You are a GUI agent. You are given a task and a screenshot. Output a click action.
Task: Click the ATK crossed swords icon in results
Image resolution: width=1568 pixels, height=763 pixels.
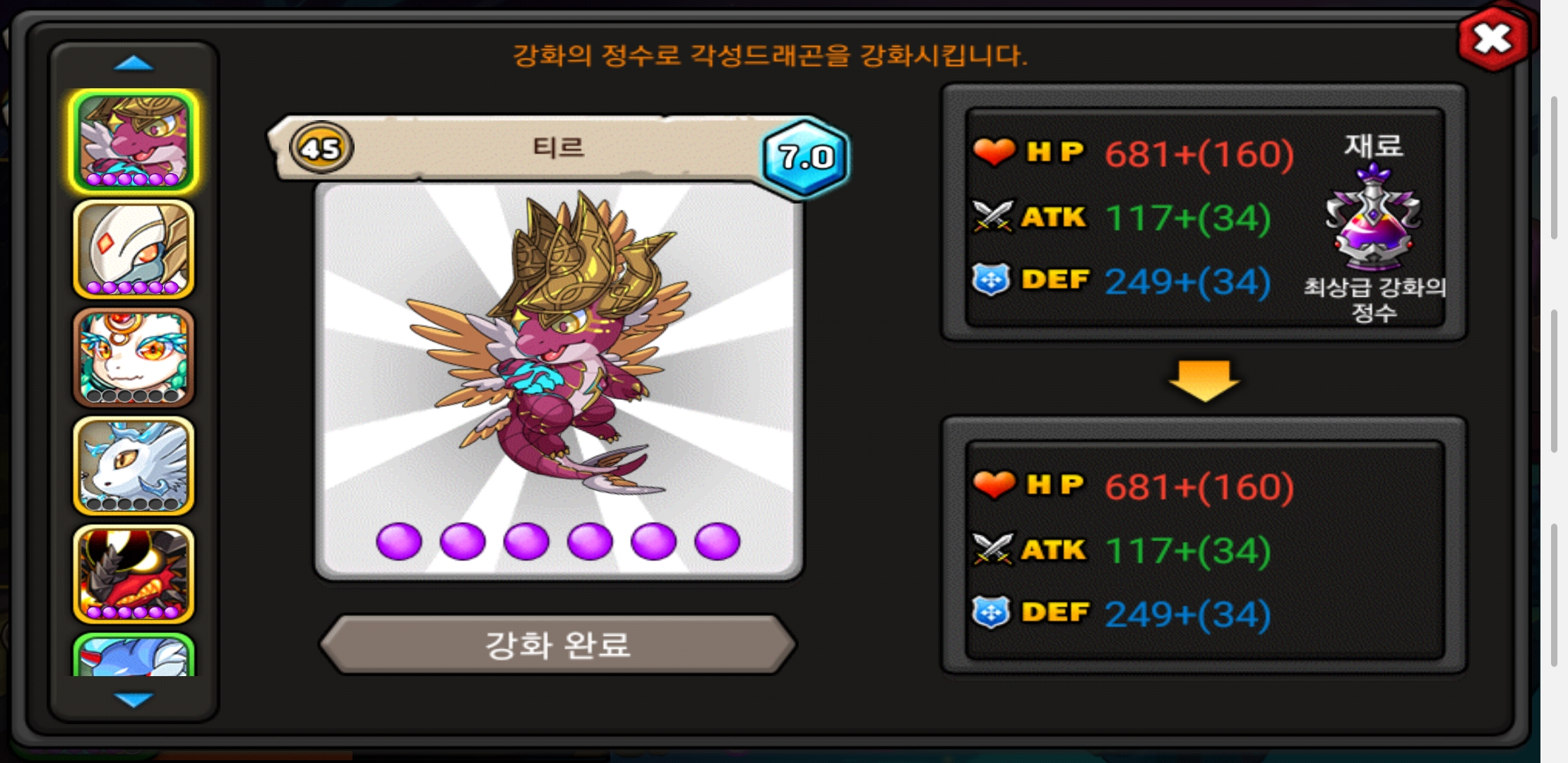992,549
